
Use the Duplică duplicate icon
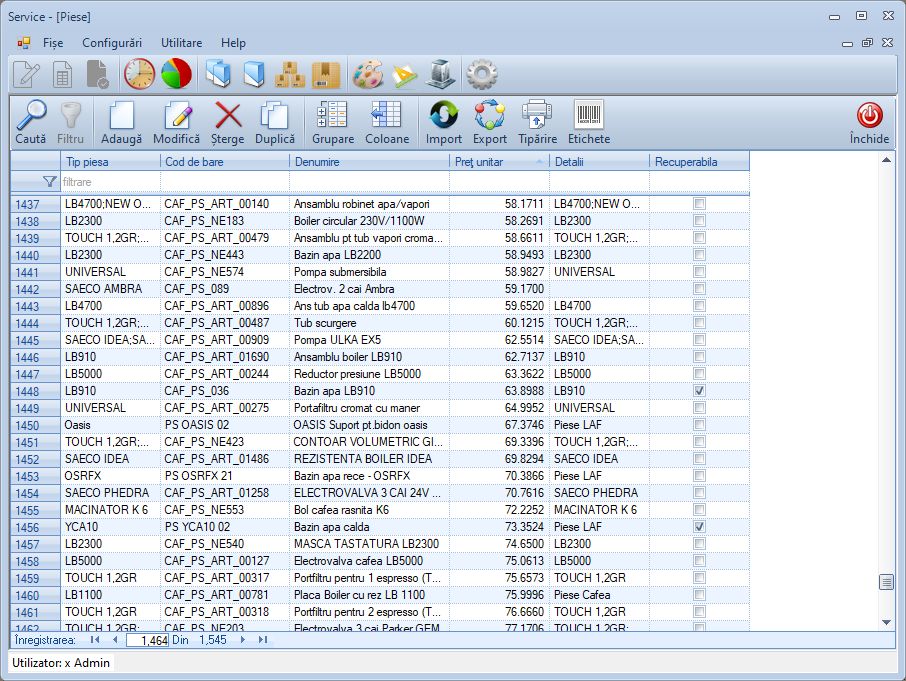274,120
